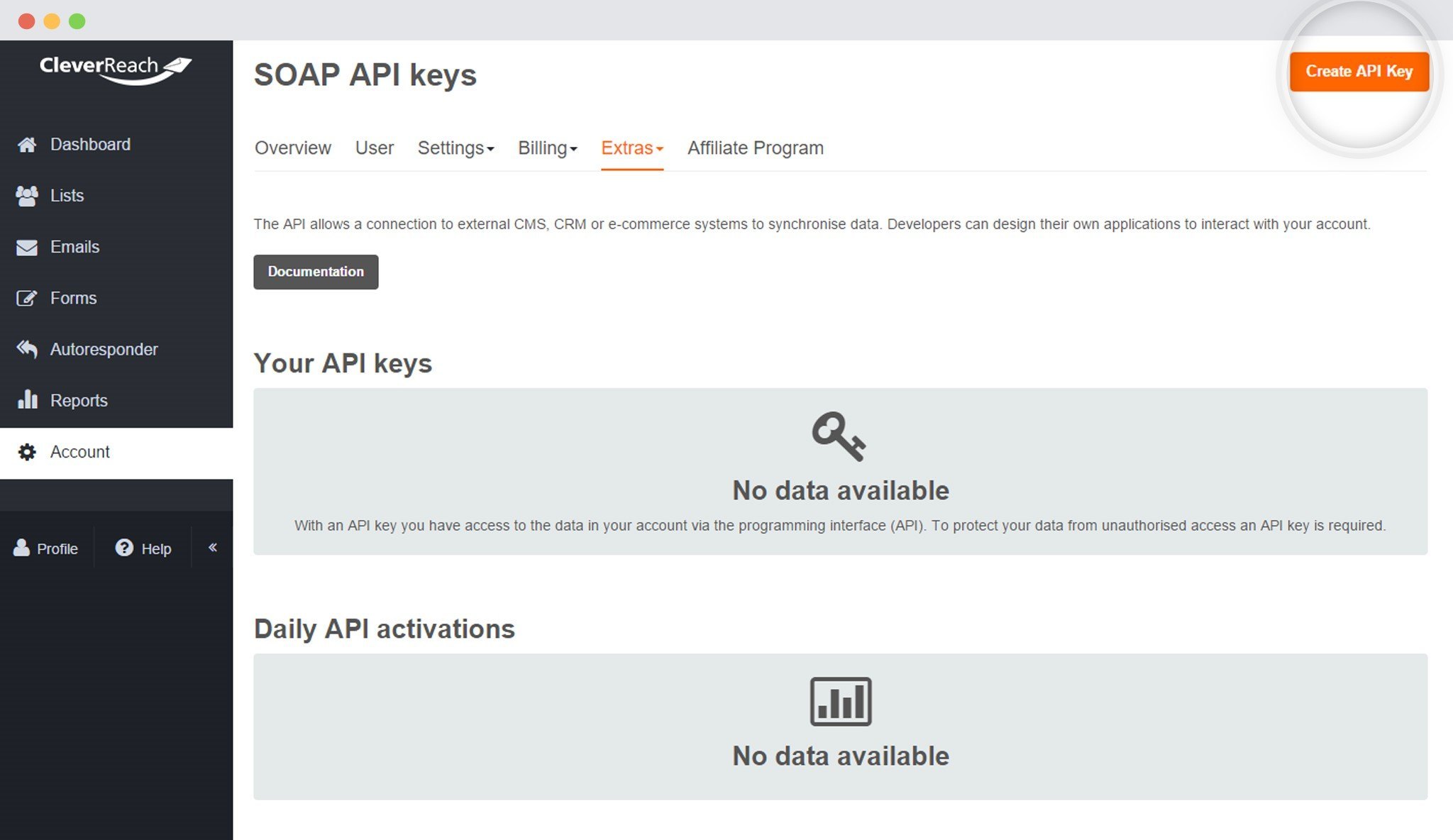
Task: Navigate to Autoresponder
Action: coord(116,349)
